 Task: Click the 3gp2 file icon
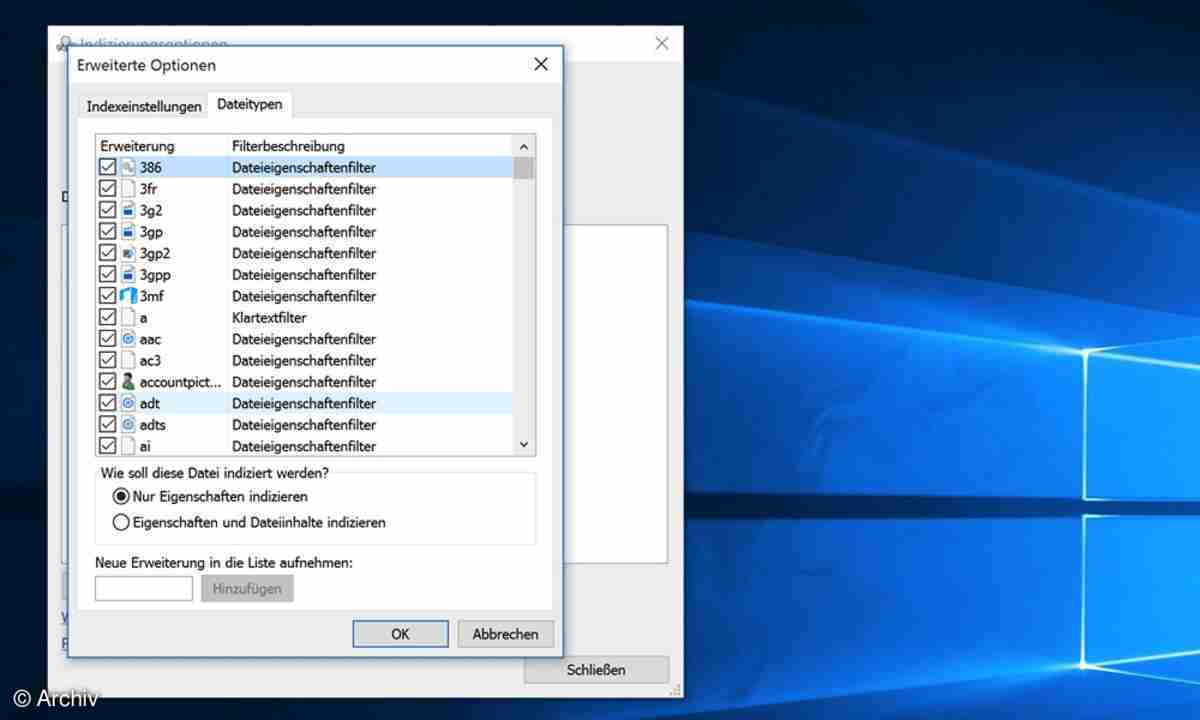click(x=128, y=254)
